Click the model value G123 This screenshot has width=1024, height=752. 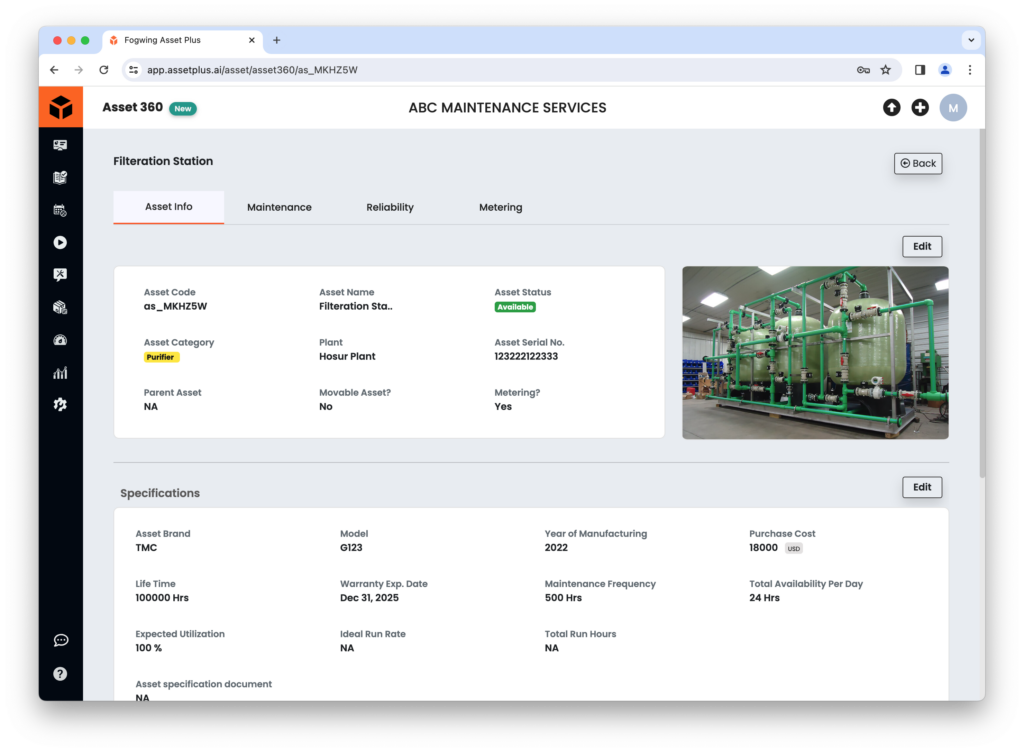point(351,548)
